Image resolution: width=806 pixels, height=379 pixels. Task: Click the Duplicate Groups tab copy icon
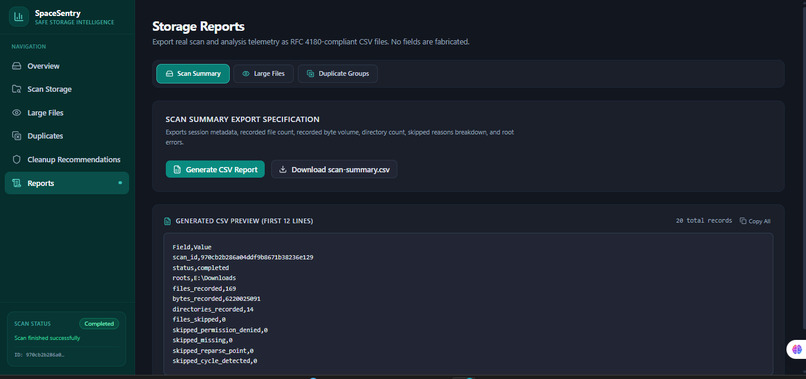310,74
